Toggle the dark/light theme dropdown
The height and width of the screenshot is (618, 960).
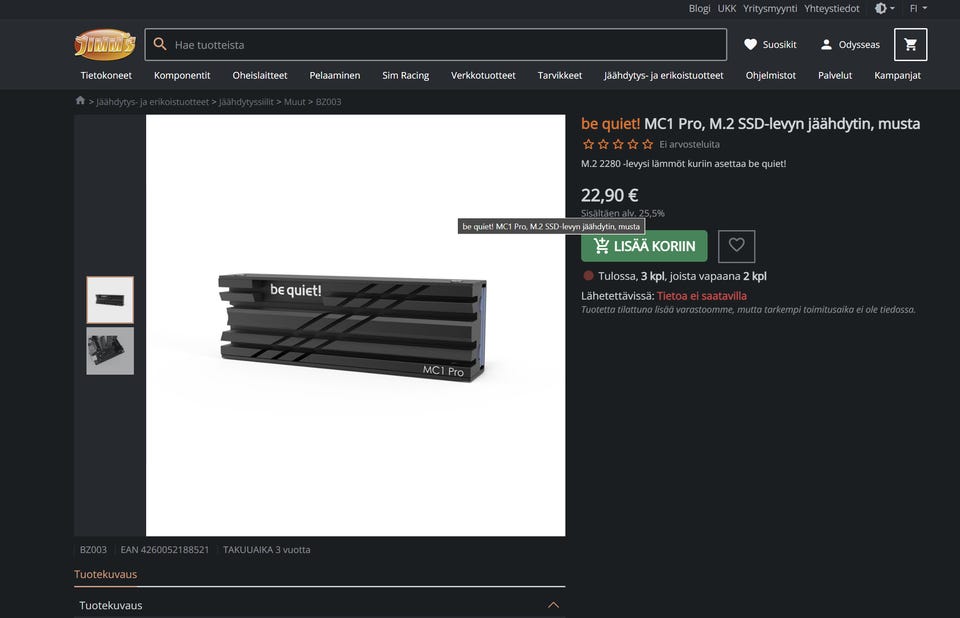coord(885,9)
